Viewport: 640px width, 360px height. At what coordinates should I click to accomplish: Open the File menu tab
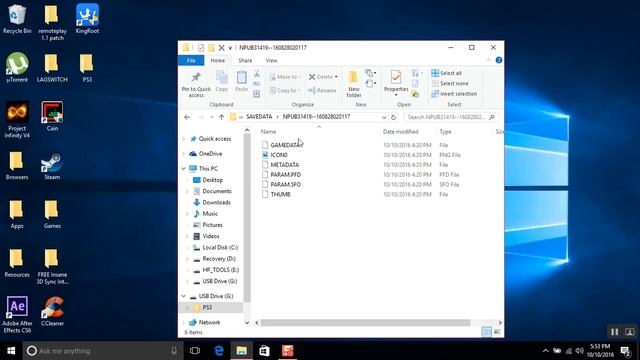[x=191, y=60]
